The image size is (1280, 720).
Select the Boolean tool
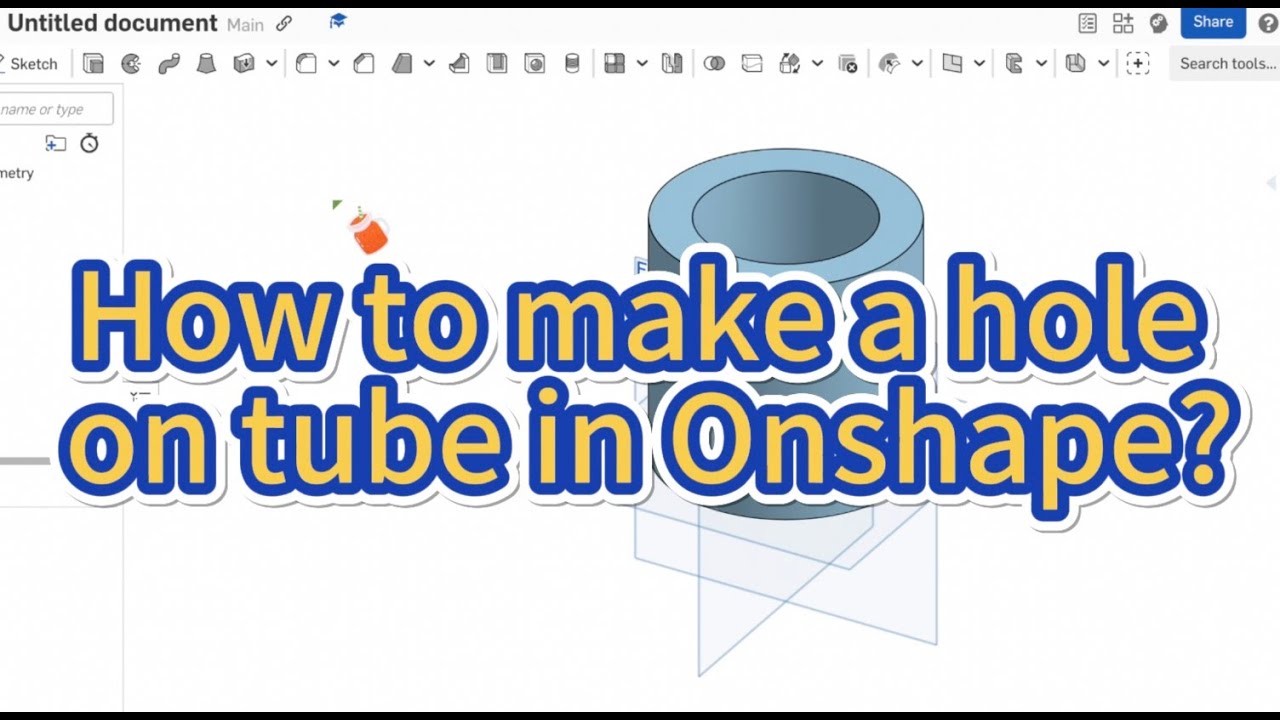pos(714,64)
